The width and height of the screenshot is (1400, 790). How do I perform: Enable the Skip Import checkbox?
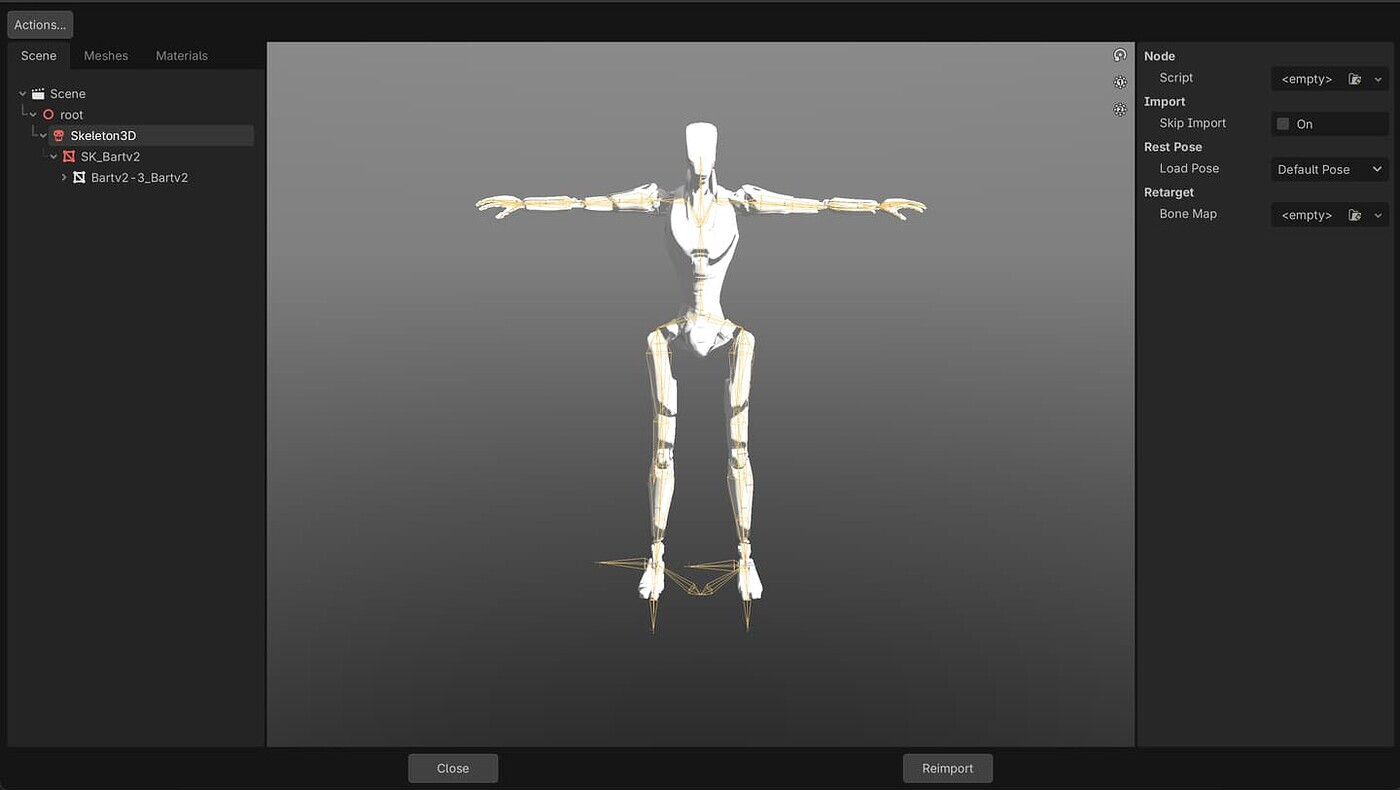[x=1283, y=124]
